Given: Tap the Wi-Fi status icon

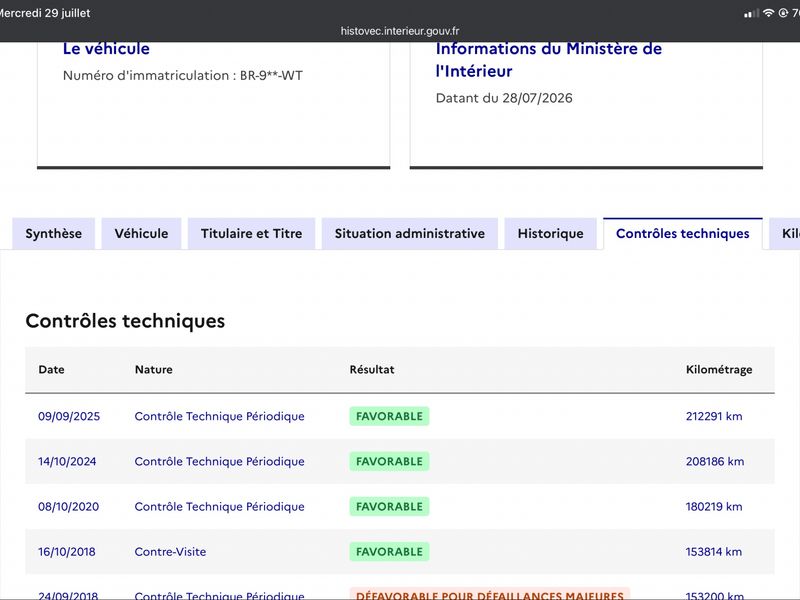Looking at the screenshot, I should click(x=768, y=13).
